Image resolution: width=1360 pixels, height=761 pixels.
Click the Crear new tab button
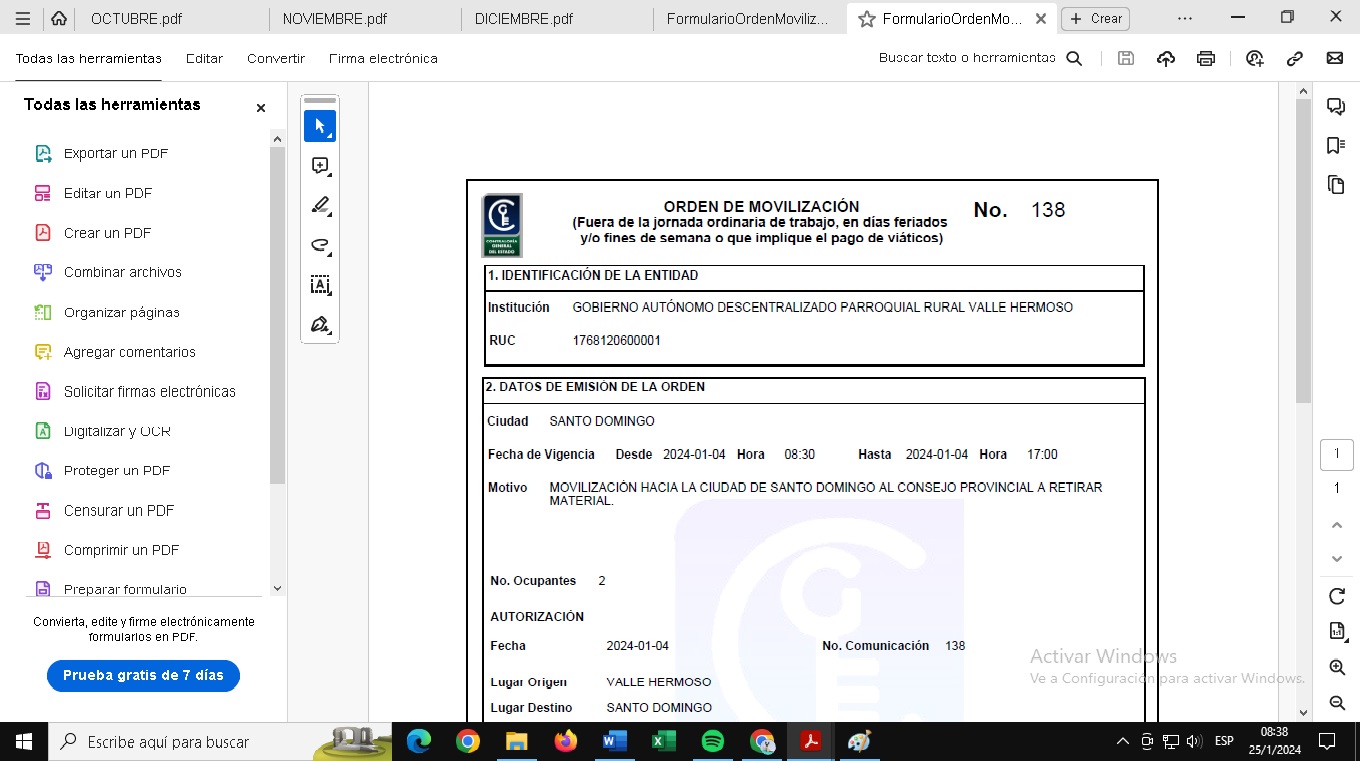[1095, 18]
